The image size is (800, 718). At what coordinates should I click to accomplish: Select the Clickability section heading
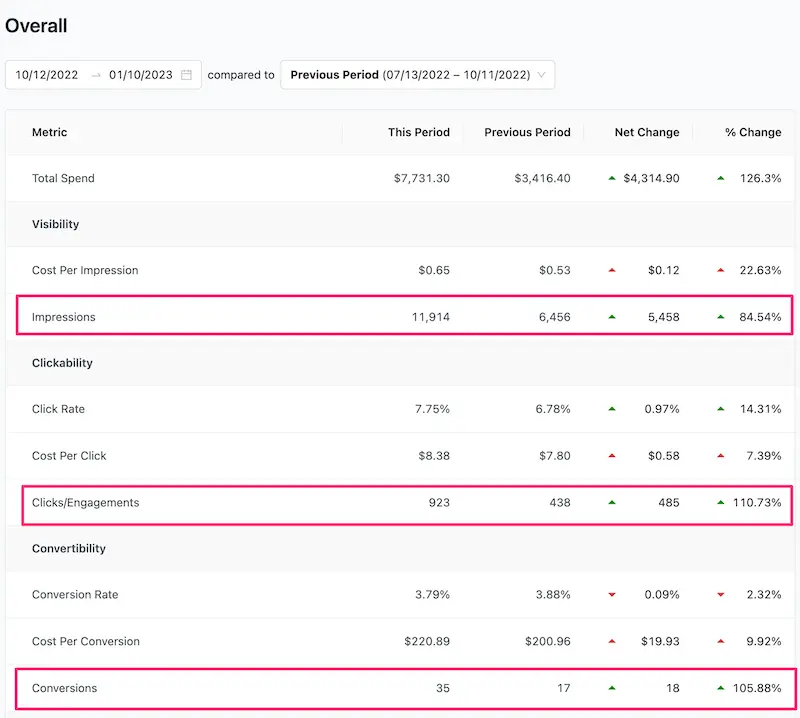[x=62, y=363]
